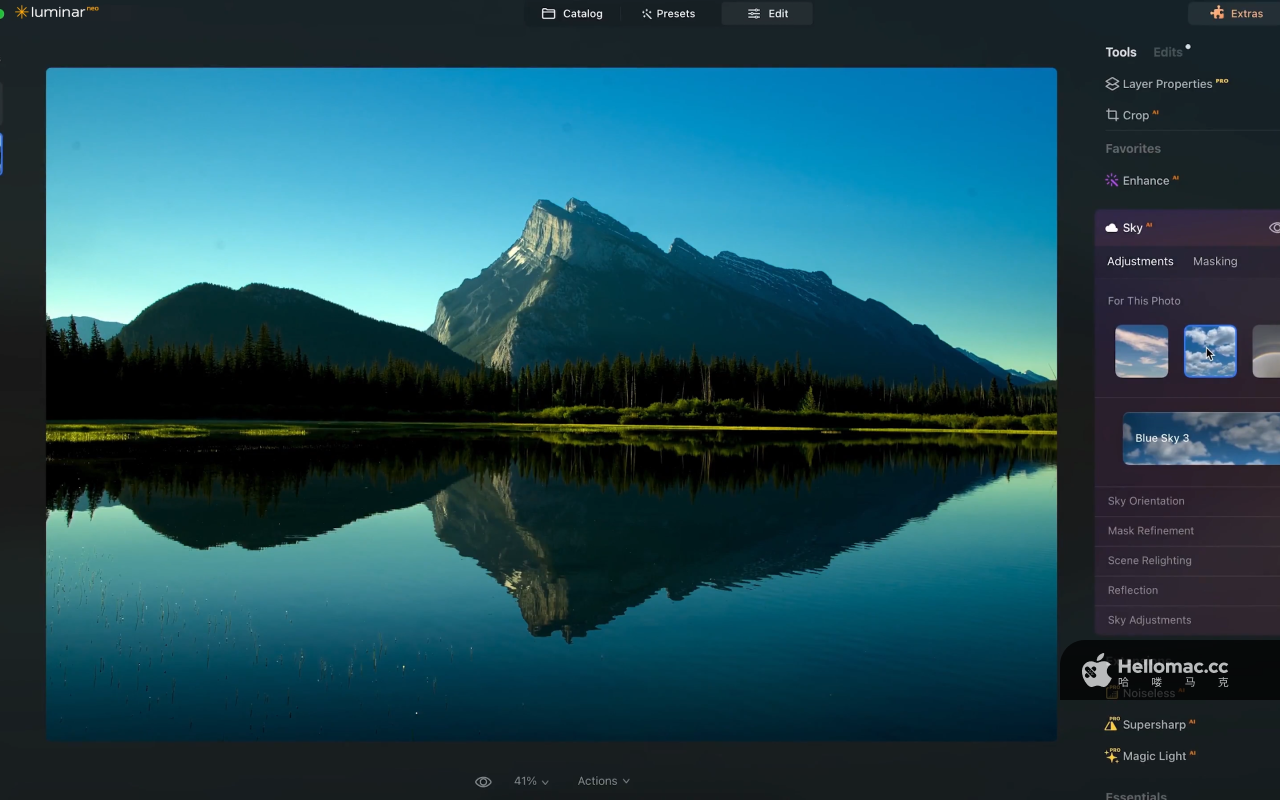The image size is (1280, 800).
Task: Select the Tools panel tab
Action: [1121, 52]
